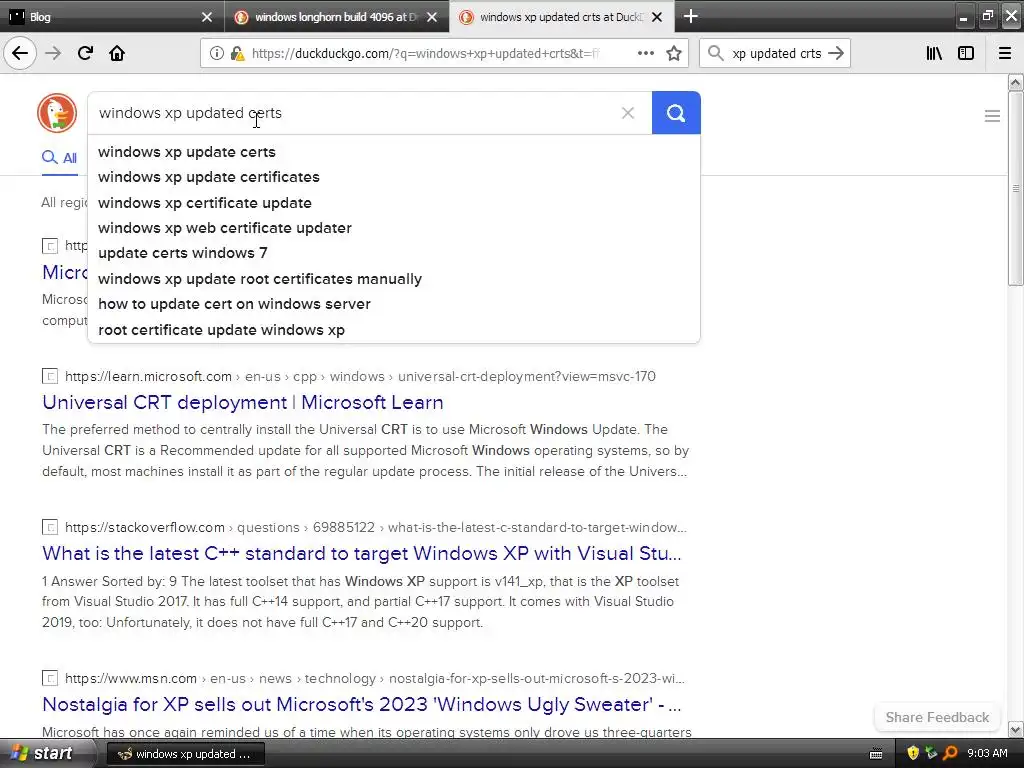Click the magnifier in browser search box

click(x=716, y=53)
